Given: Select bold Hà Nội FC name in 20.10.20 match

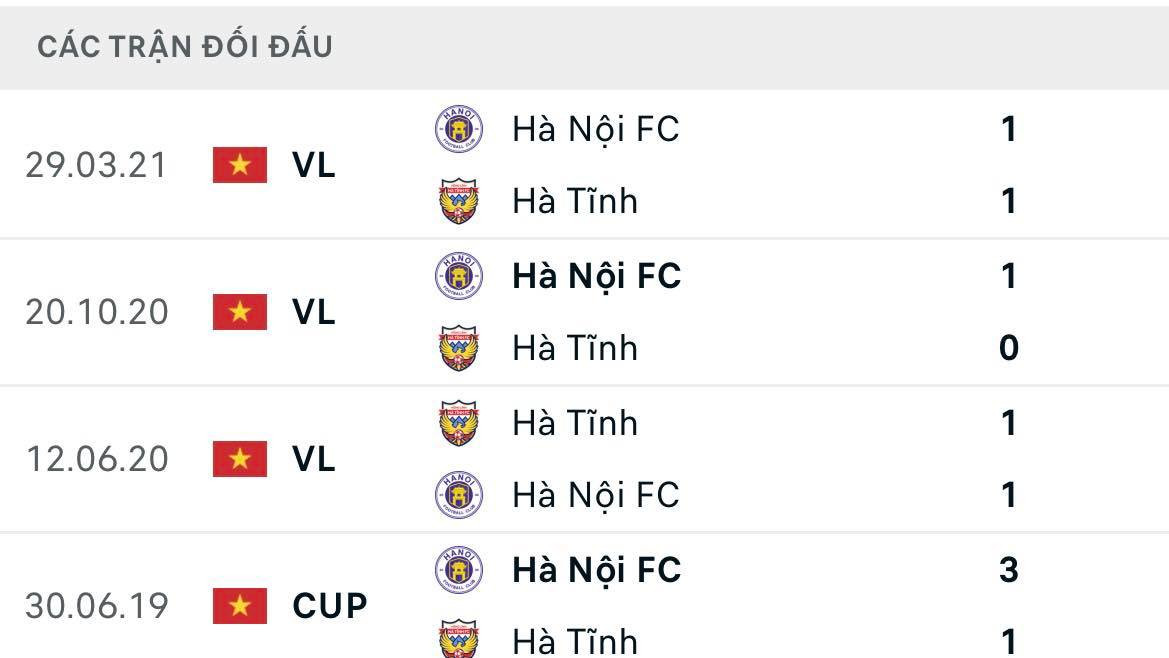Looking at the screenshot, I should [597, 276].
